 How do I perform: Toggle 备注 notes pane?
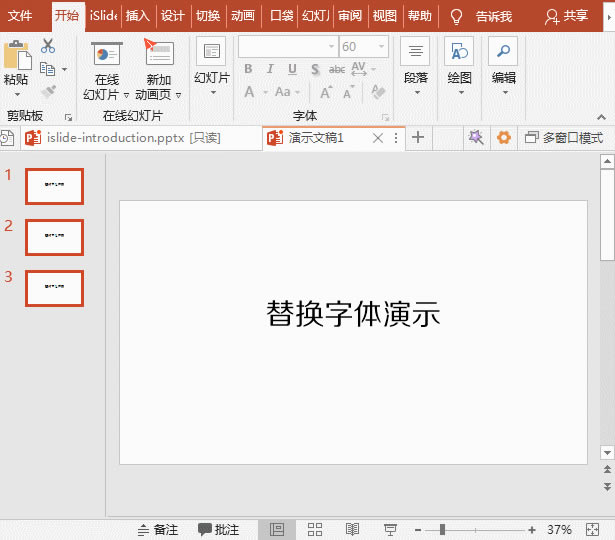157,529
